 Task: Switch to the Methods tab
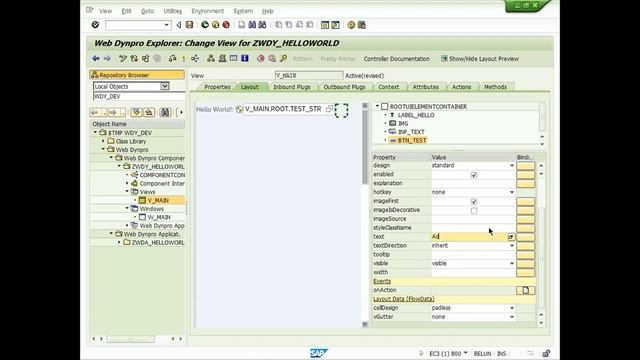point(495,87)
